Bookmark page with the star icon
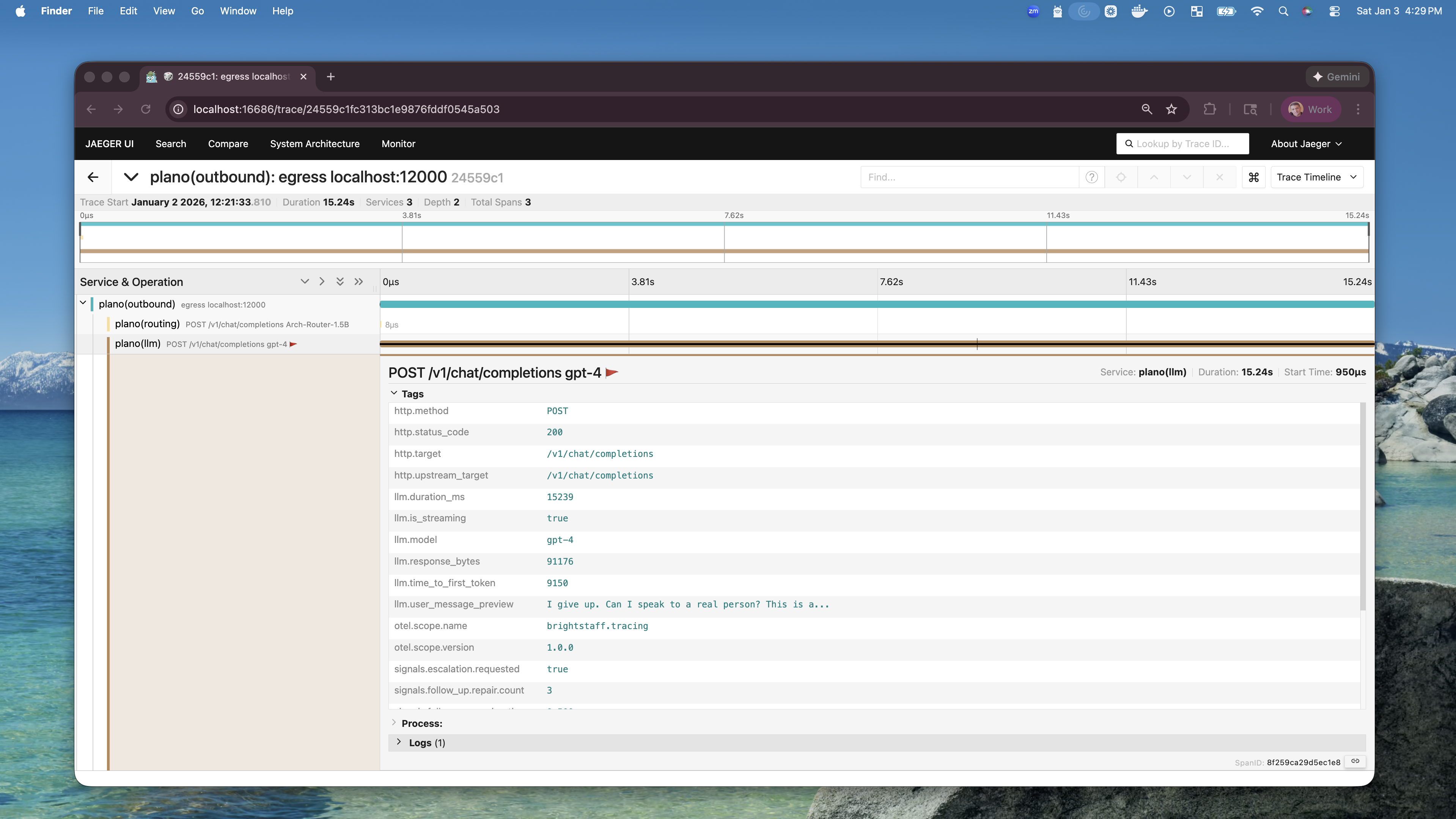1456x819 pixels. pyautogui.click(x=1171, y=109)
